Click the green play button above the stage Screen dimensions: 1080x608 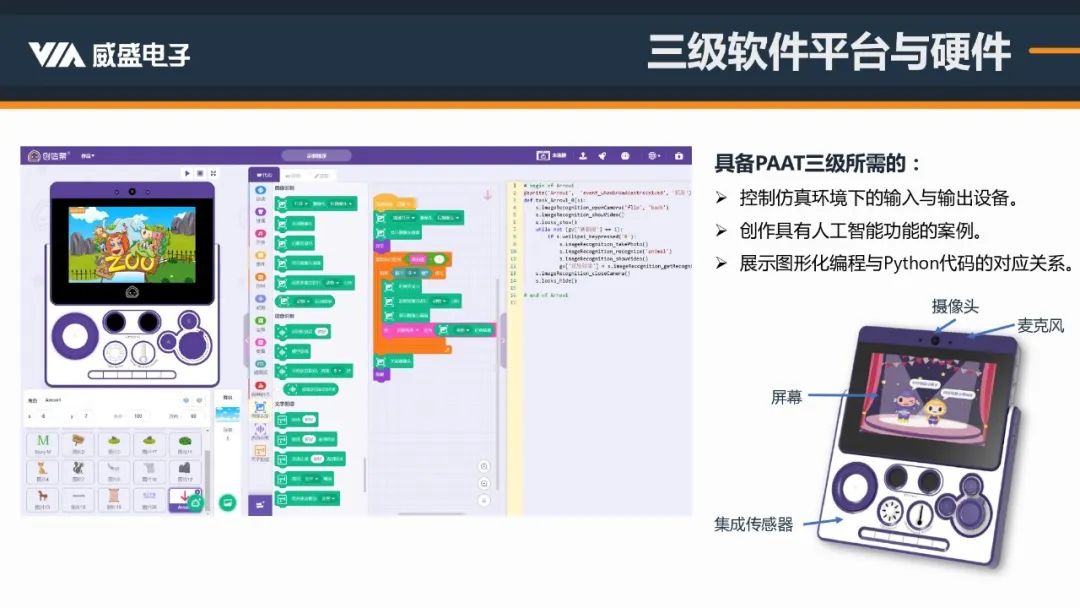[186, 173]
